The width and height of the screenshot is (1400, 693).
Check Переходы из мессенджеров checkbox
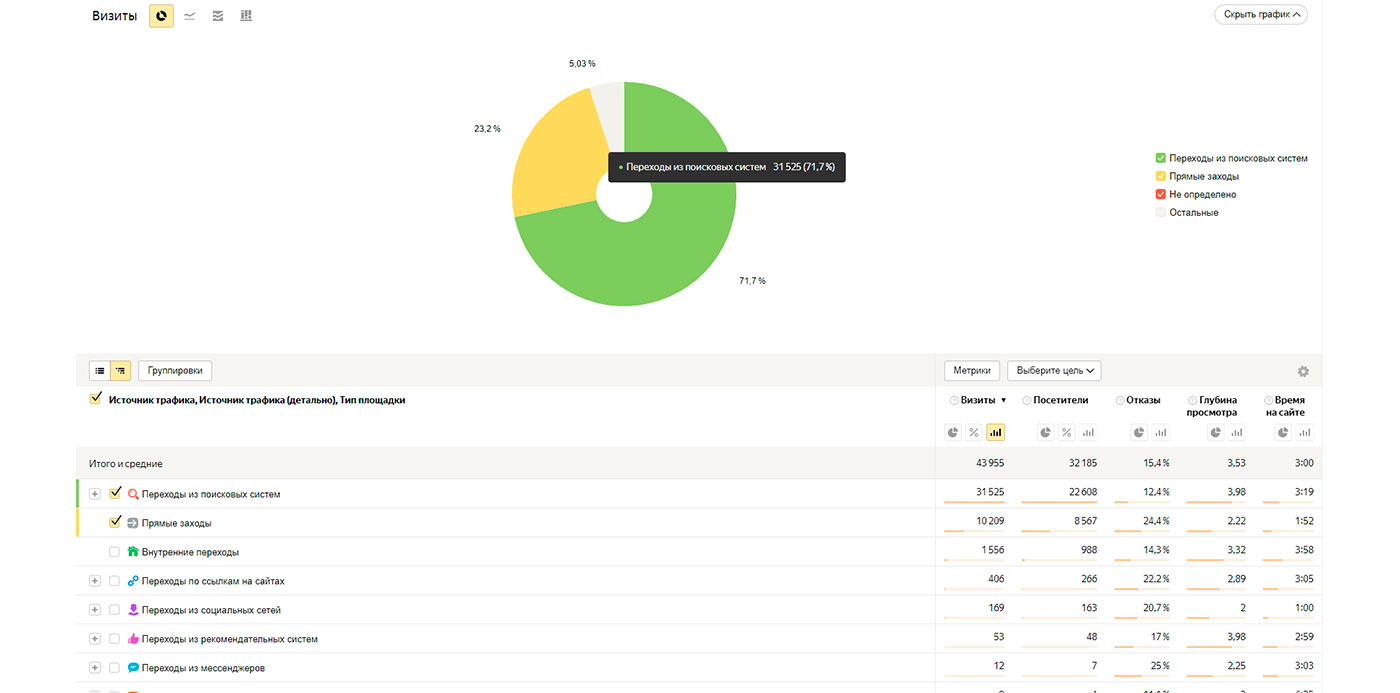[x=114, y=668]
